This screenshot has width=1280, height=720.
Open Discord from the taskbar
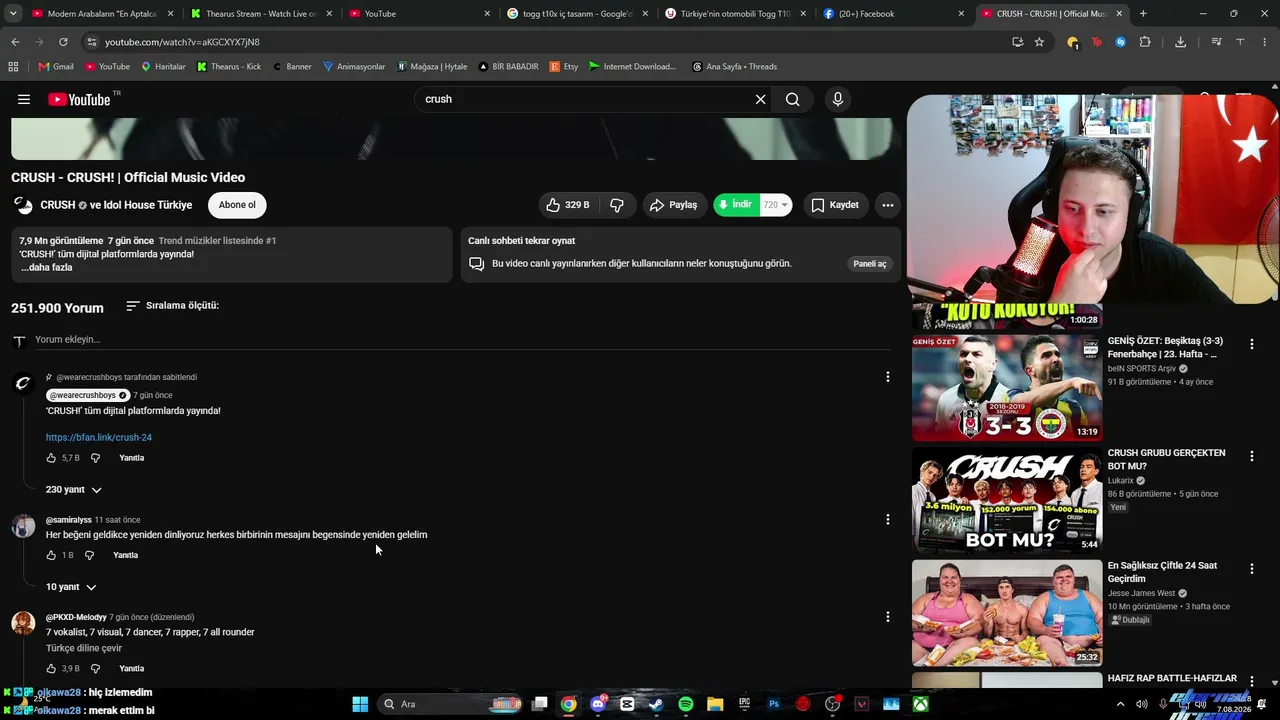pos(598,704)
